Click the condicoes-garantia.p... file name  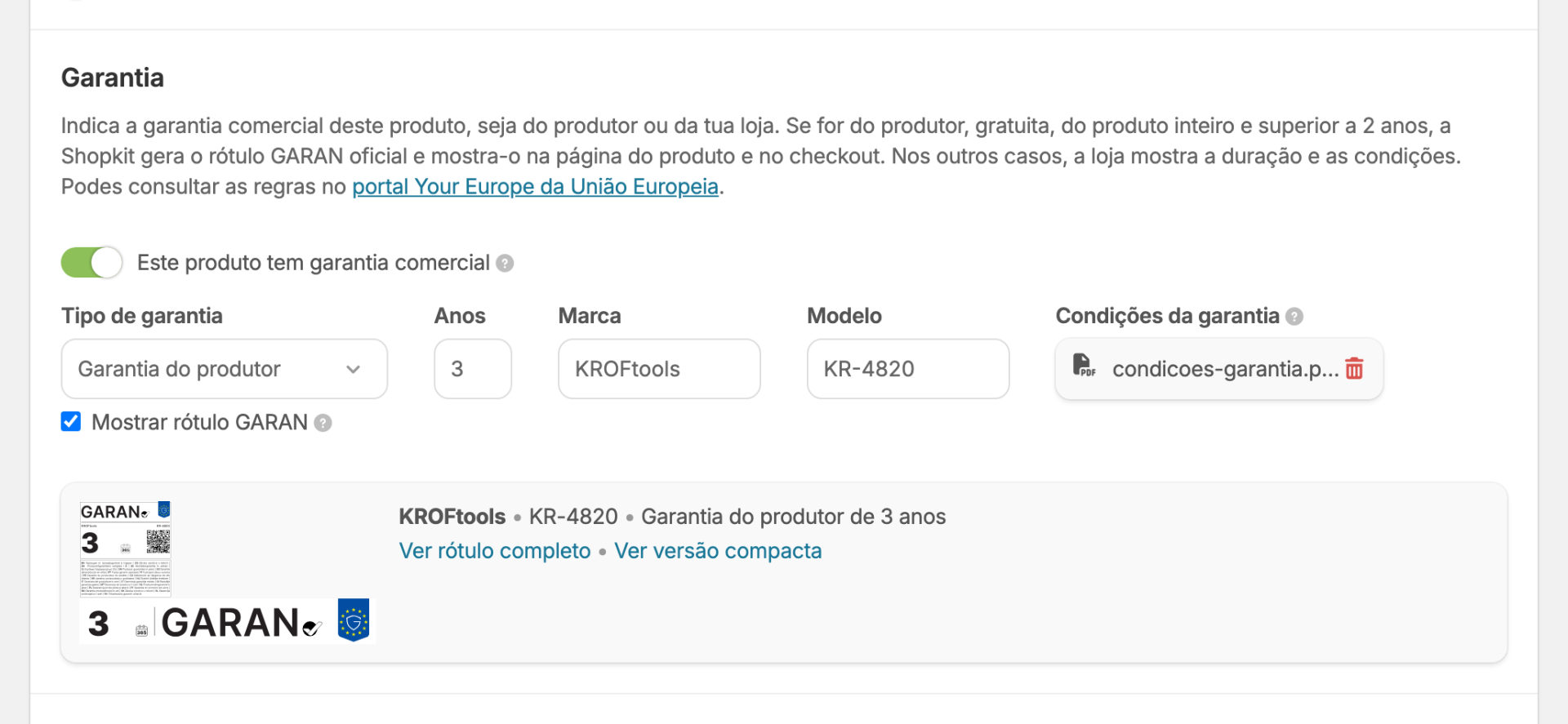coord(1225,369)
